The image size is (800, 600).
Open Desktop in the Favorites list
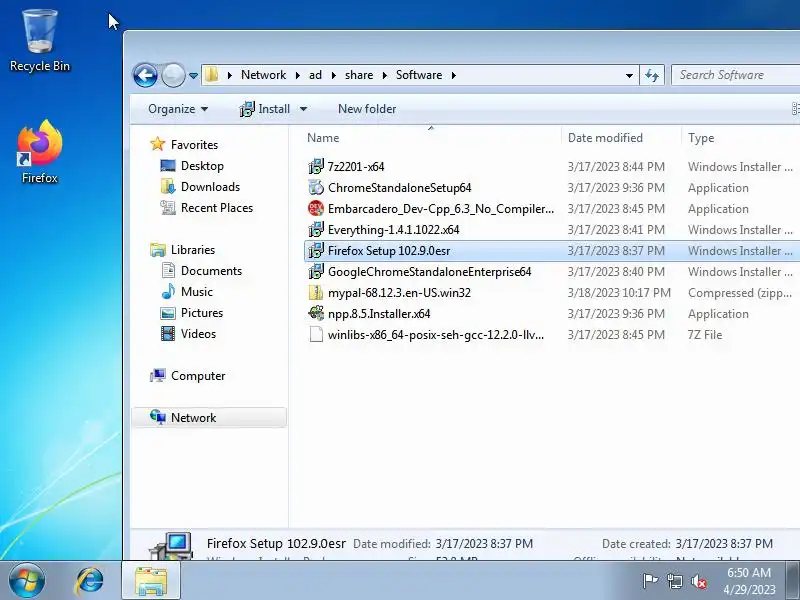tap(202, 166)
